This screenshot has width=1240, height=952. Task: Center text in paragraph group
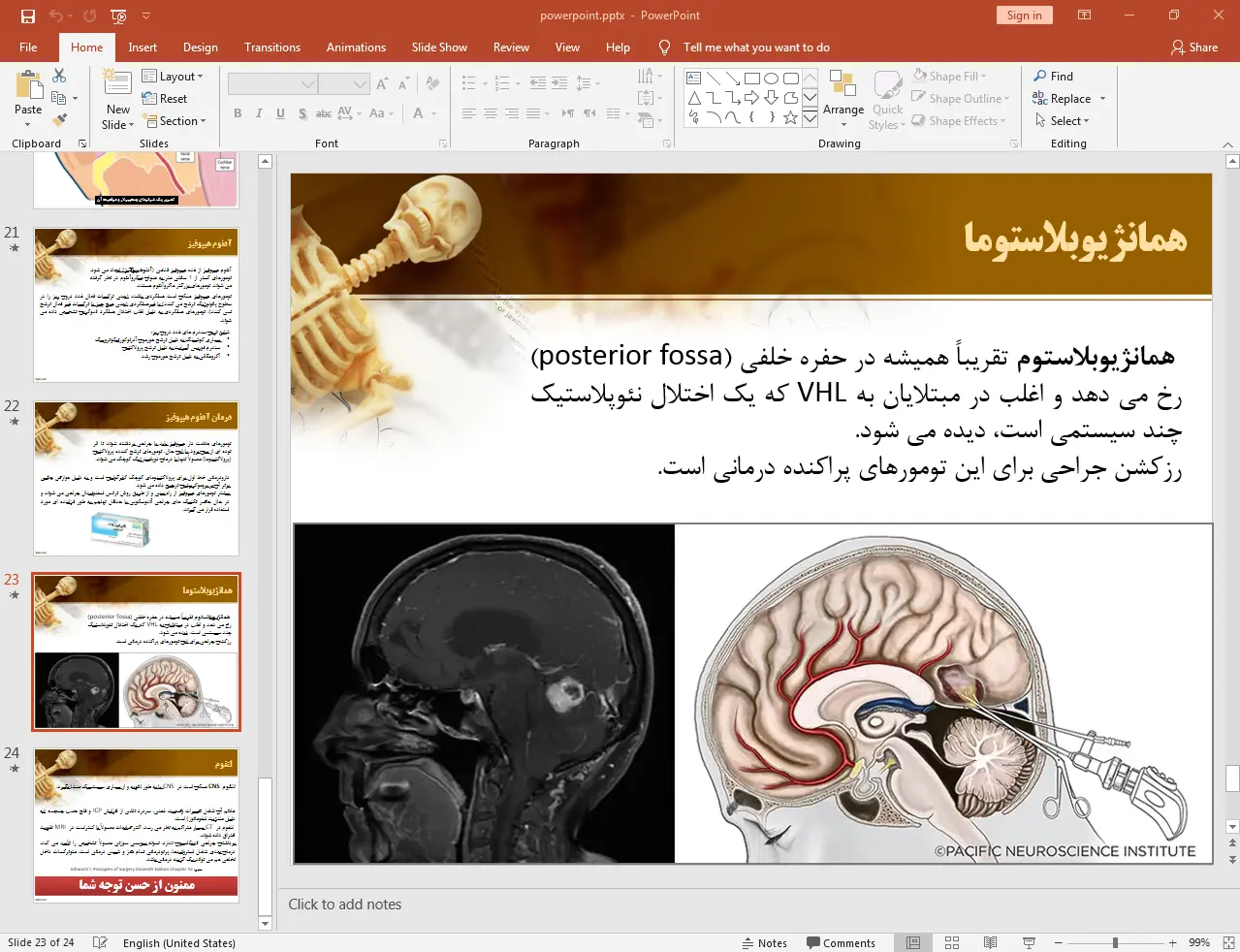(x=490, y=113)
